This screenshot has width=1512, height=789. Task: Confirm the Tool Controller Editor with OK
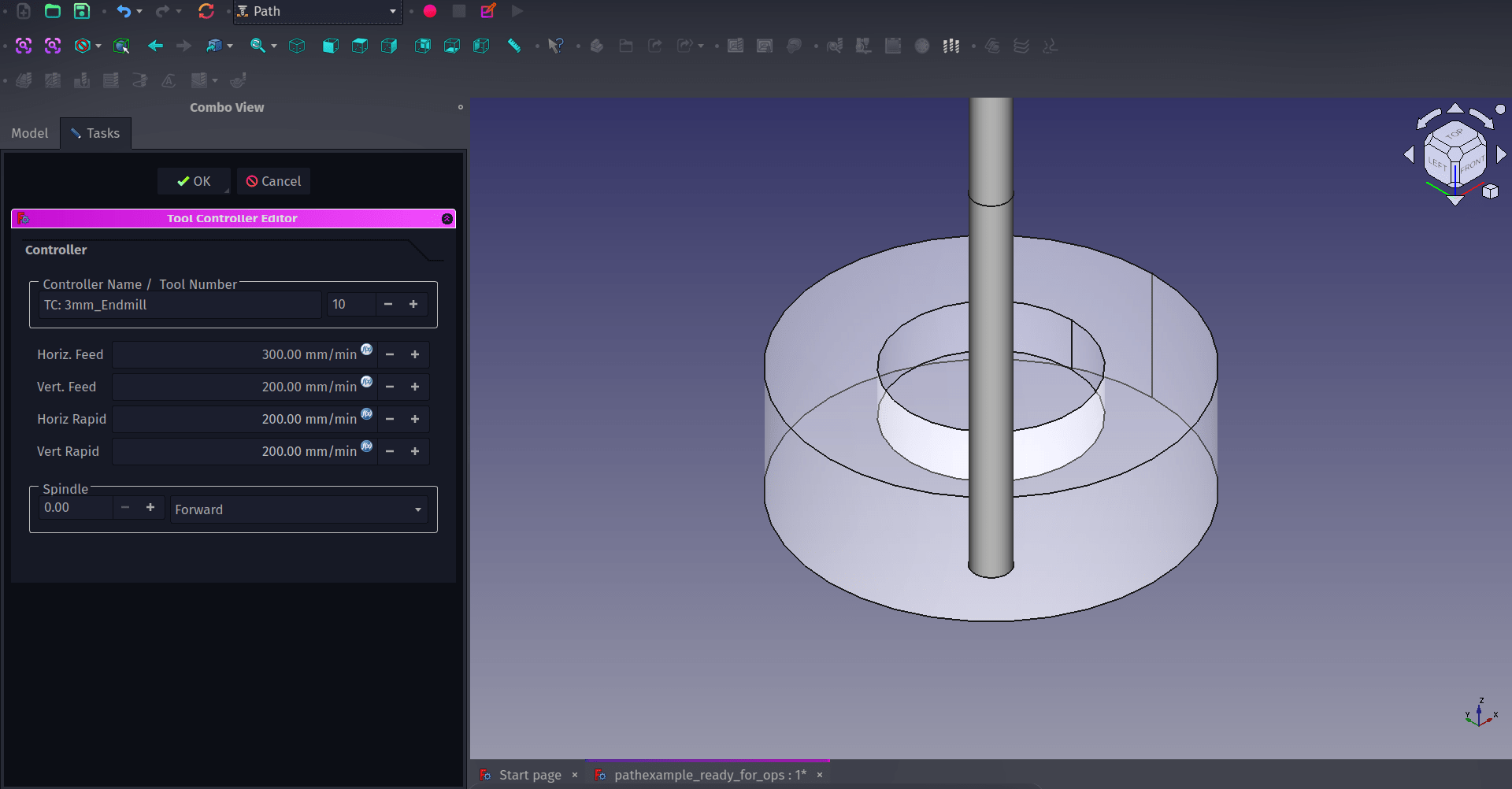pos(194,180)
